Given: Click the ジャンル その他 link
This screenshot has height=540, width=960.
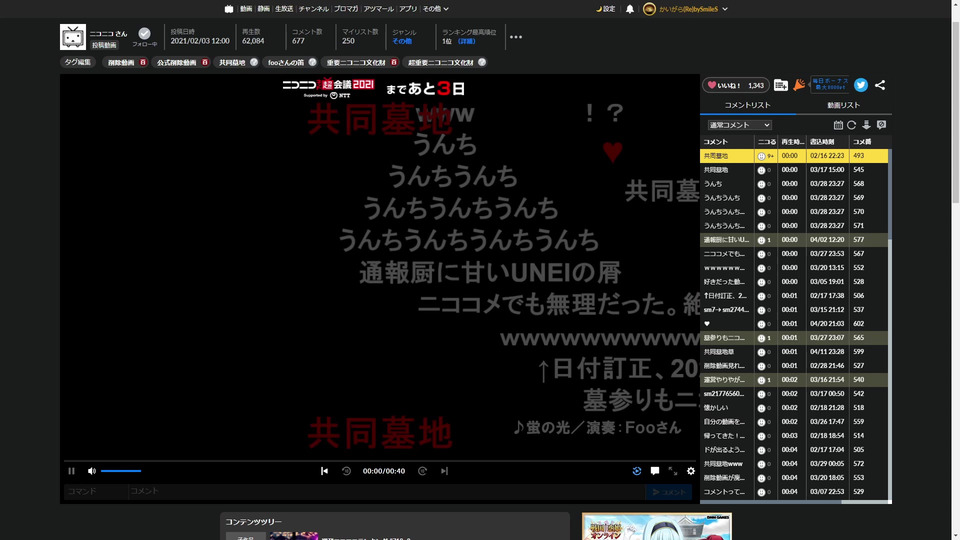Looking at the screenshot, I should [402, 41].
